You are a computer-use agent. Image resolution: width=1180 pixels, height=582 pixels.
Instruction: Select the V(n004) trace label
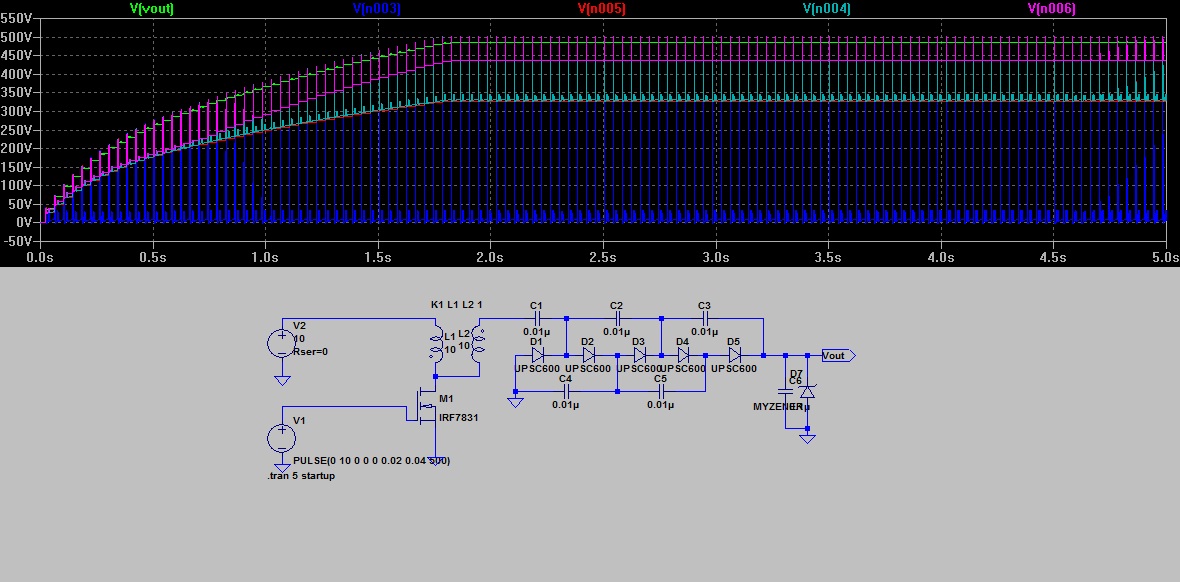tap(826, 8)
